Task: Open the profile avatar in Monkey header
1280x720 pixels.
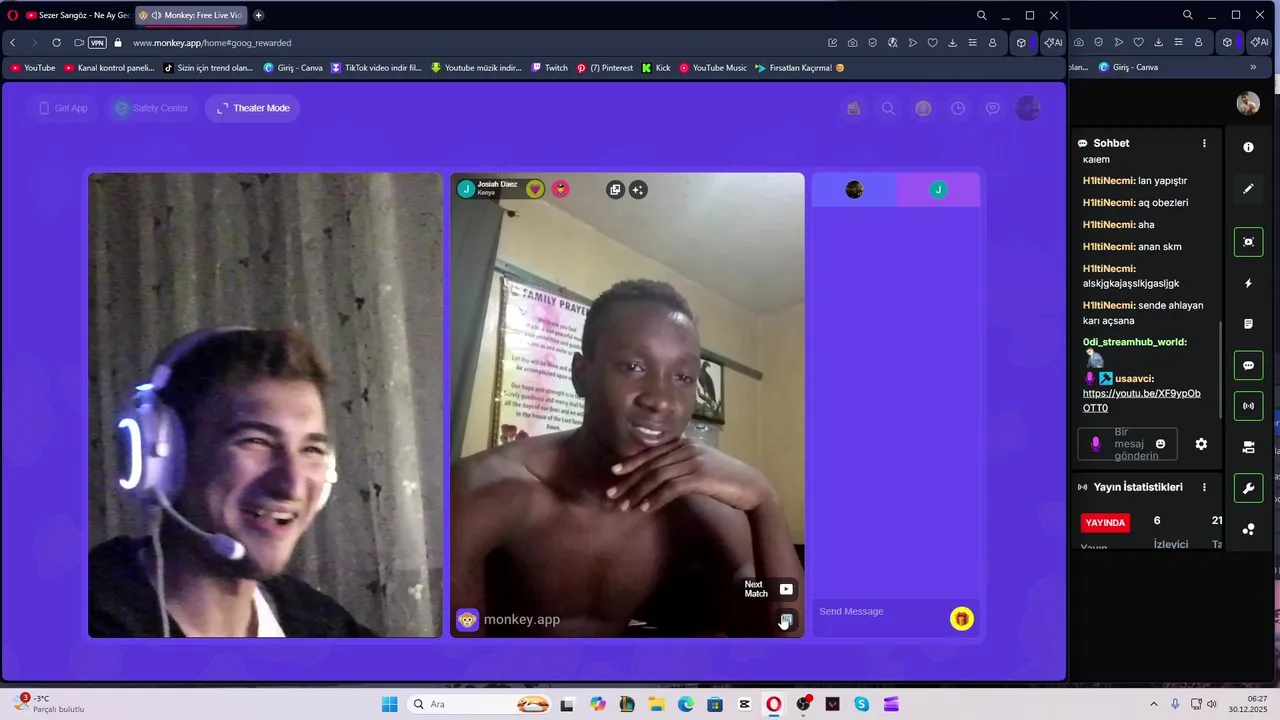Action: coord(1028,108)
